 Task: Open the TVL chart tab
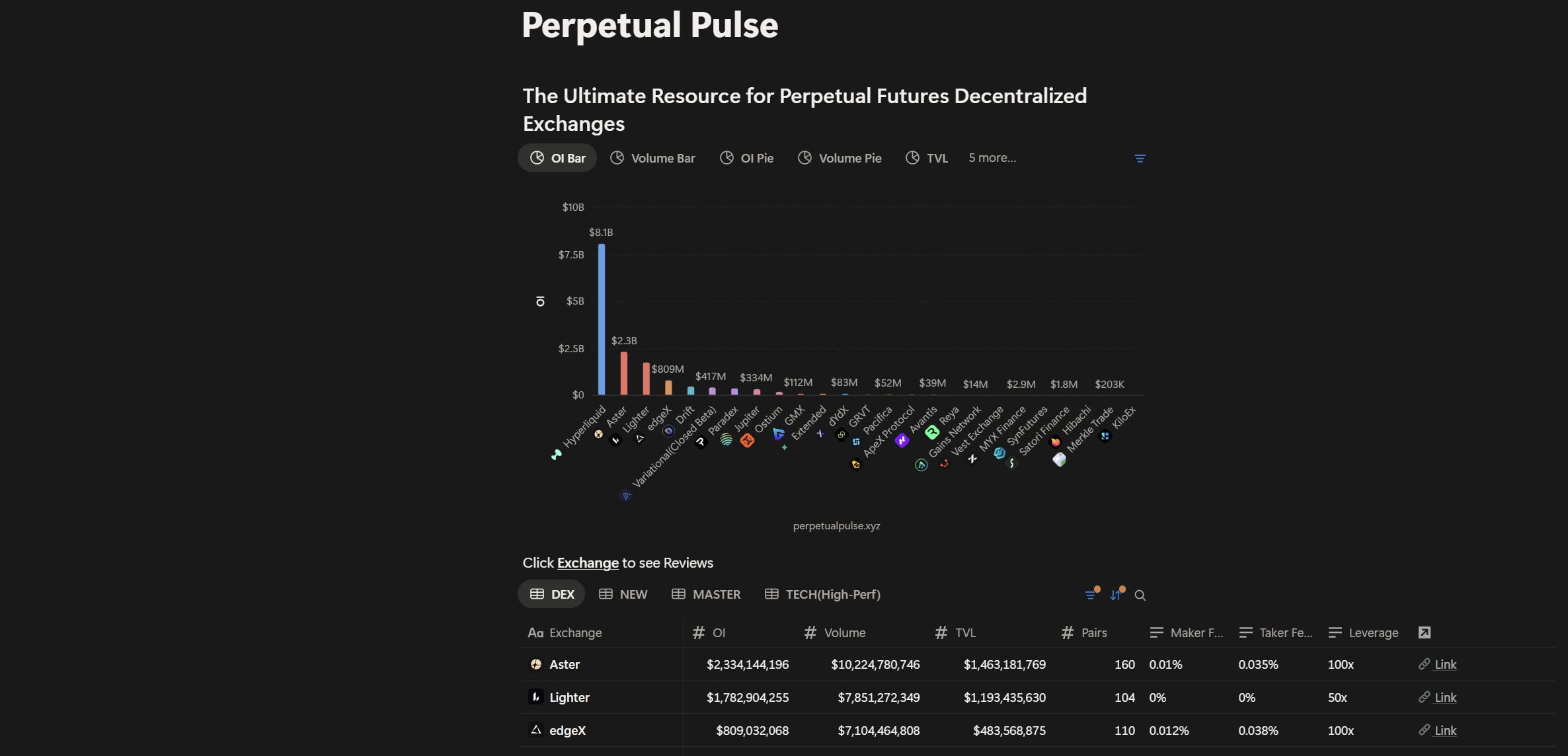(927, 158)
